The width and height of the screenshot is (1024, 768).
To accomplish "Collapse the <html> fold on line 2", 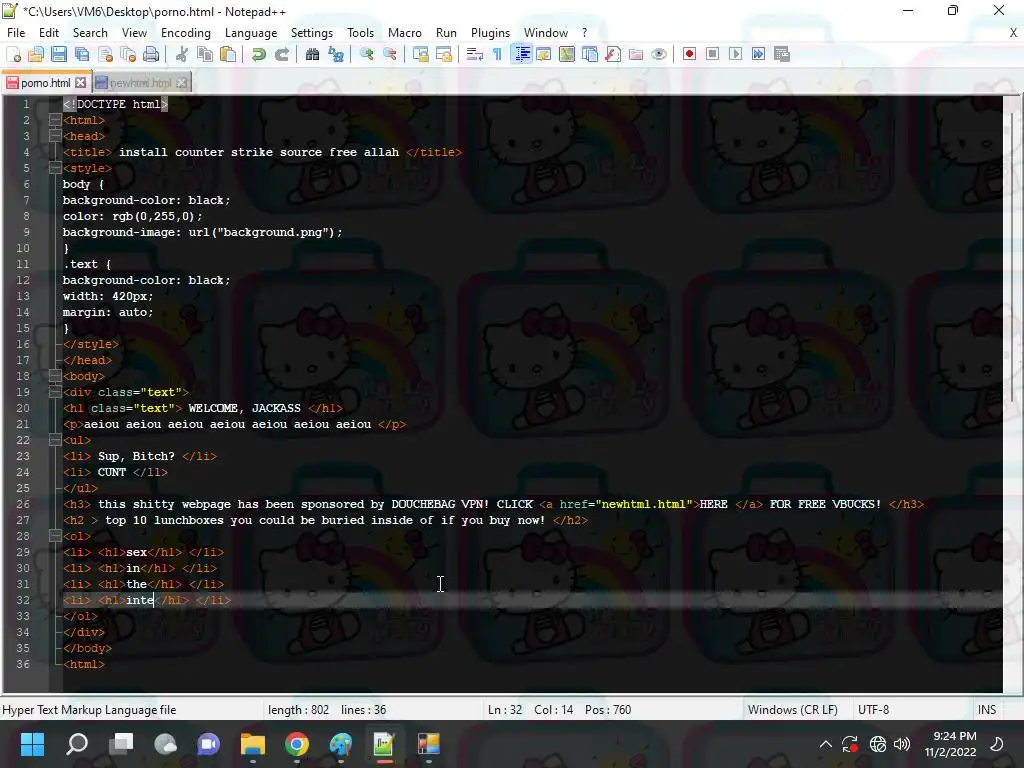I will tap(55, 120).
